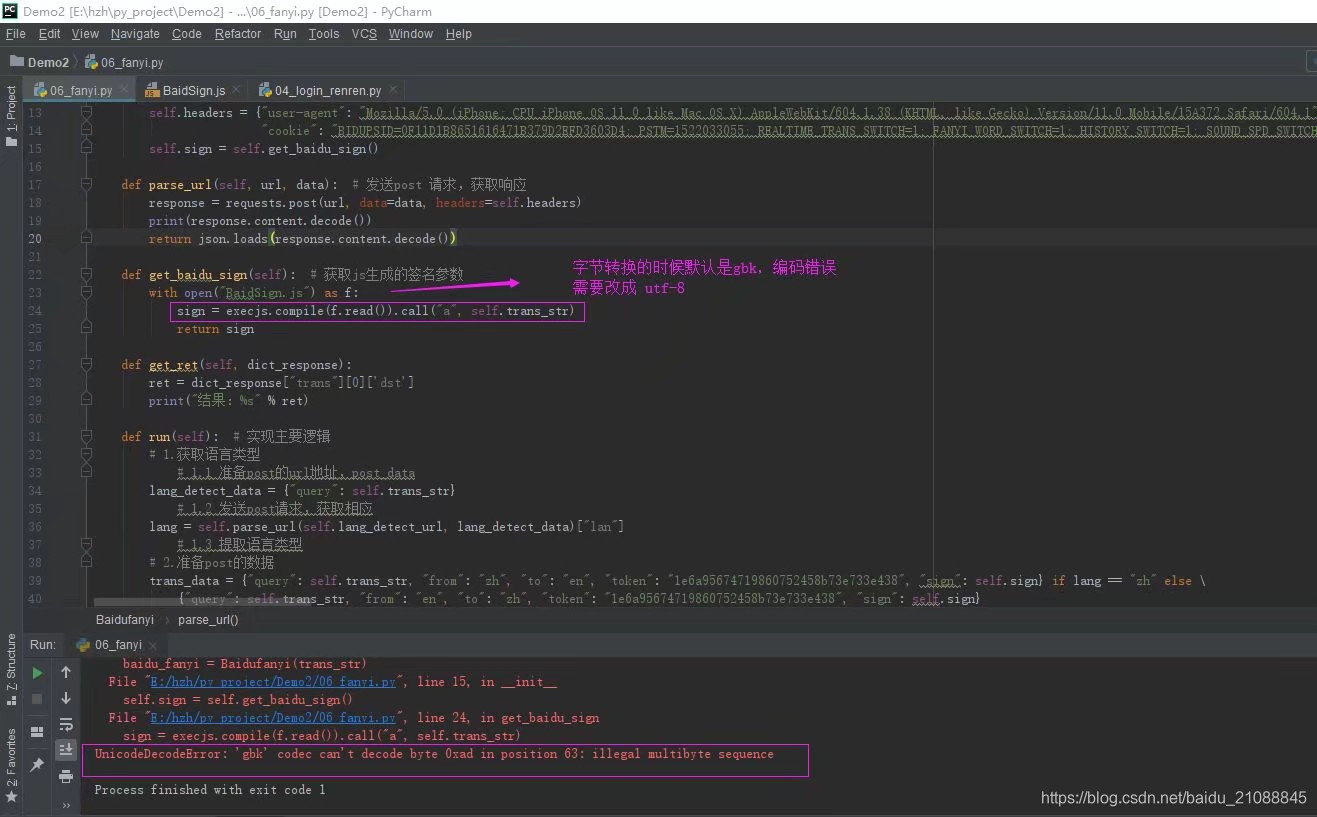Open traceback link for line 24

coord(270,717)
